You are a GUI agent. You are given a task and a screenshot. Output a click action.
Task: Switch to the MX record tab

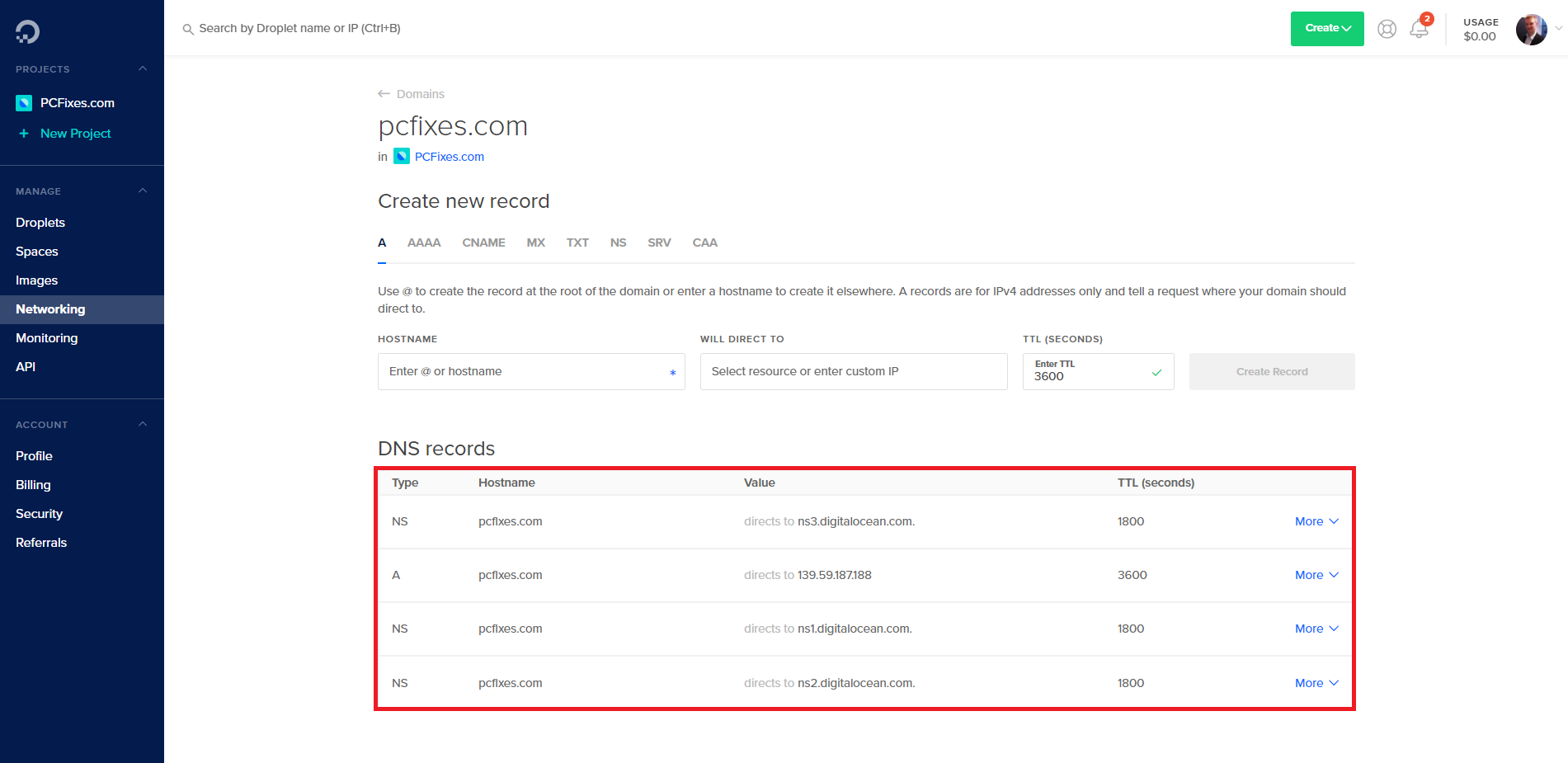536,243
